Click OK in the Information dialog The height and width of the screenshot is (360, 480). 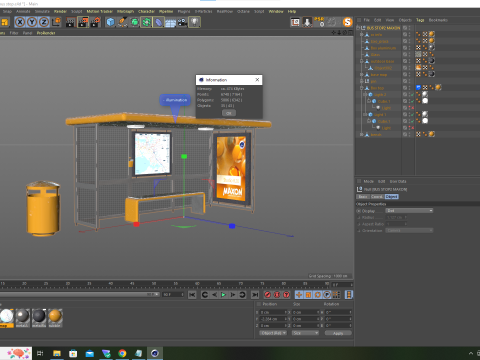pyautogui.click(x=229, y=113)
